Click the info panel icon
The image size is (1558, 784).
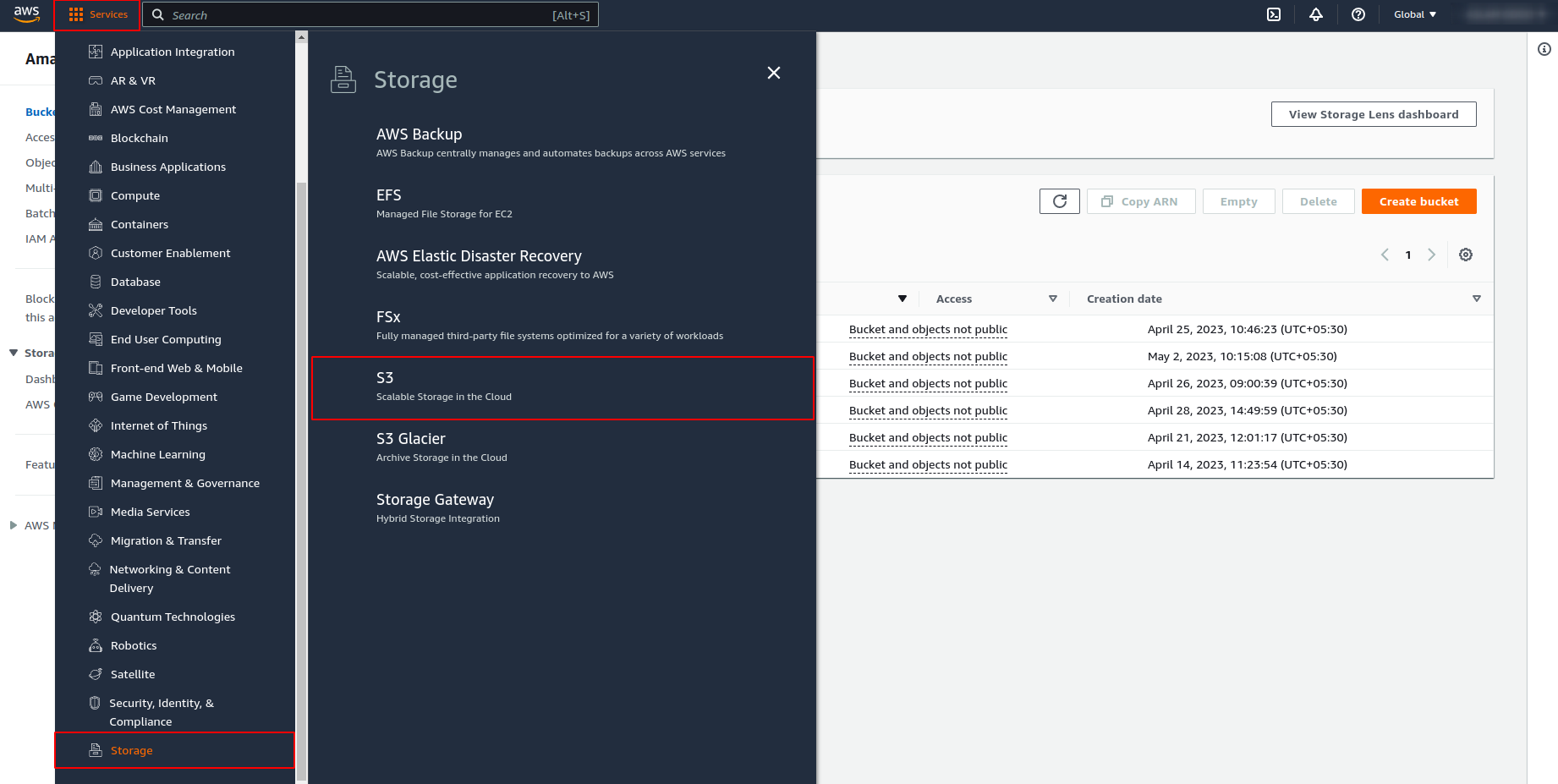point(1544,49)
